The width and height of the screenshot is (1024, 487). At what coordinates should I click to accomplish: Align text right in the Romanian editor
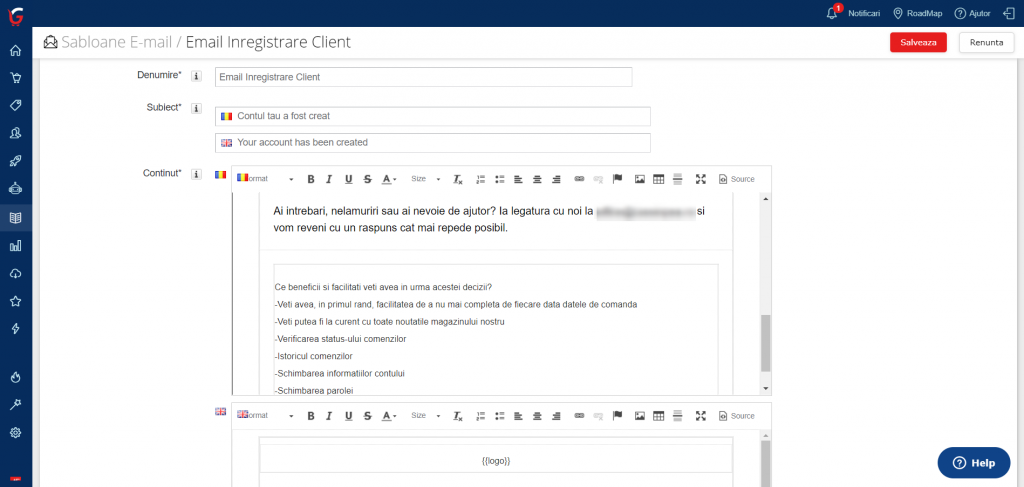point(556,179)
